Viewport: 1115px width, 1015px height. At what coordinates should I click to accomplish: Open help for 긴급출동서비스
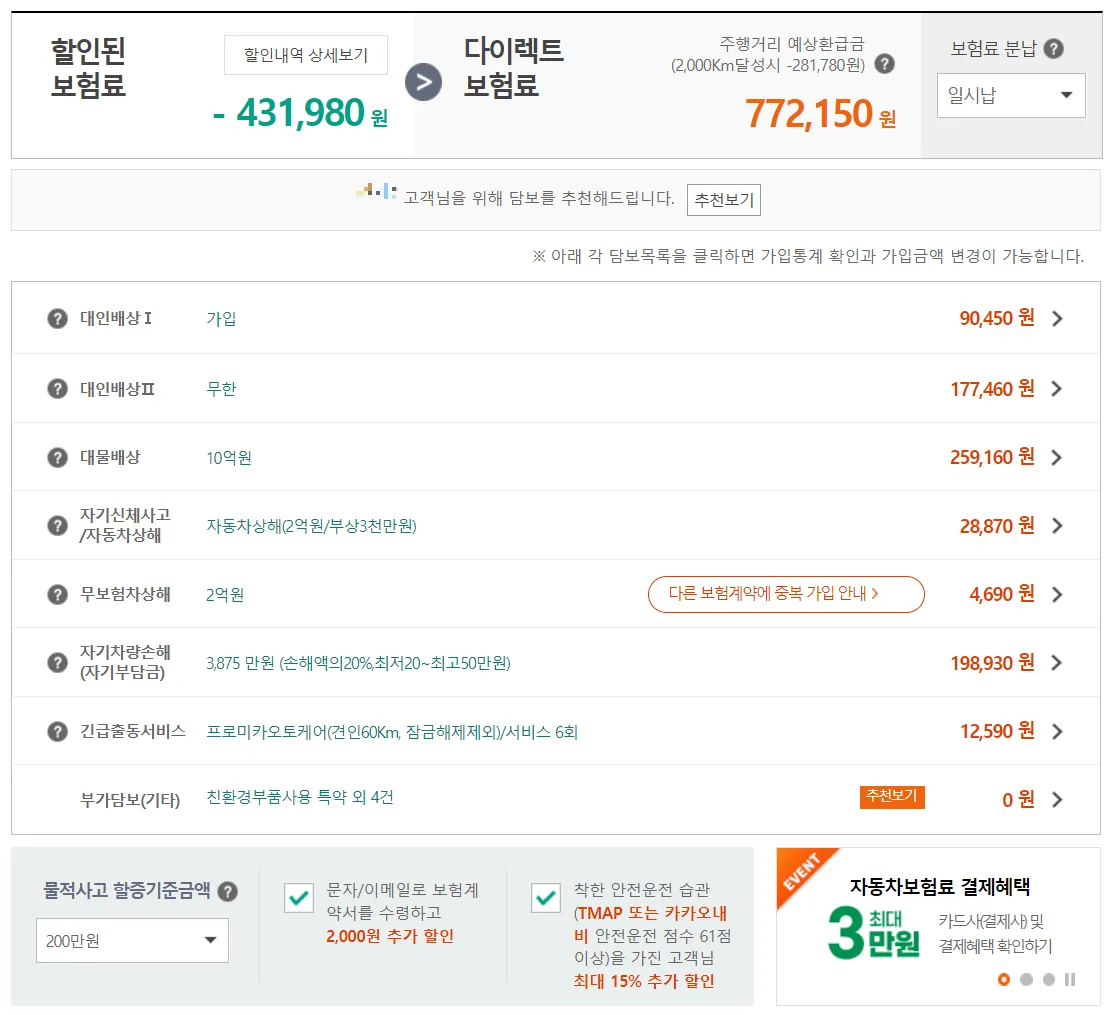(57, 730)
